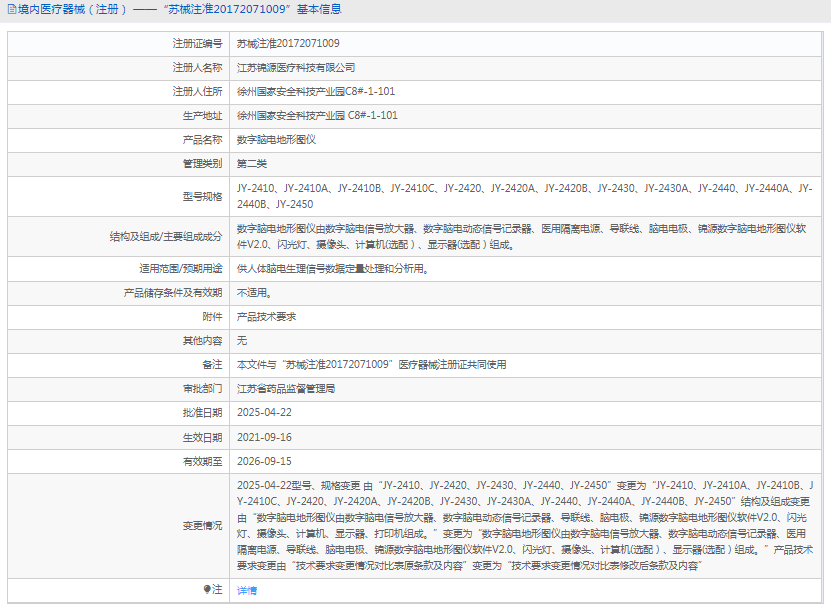The height and width of the screenshot is (606, 831).
Task: Click the text 供人体脑电生理信号数据定量处理和分析用
Action: (333, 269)
